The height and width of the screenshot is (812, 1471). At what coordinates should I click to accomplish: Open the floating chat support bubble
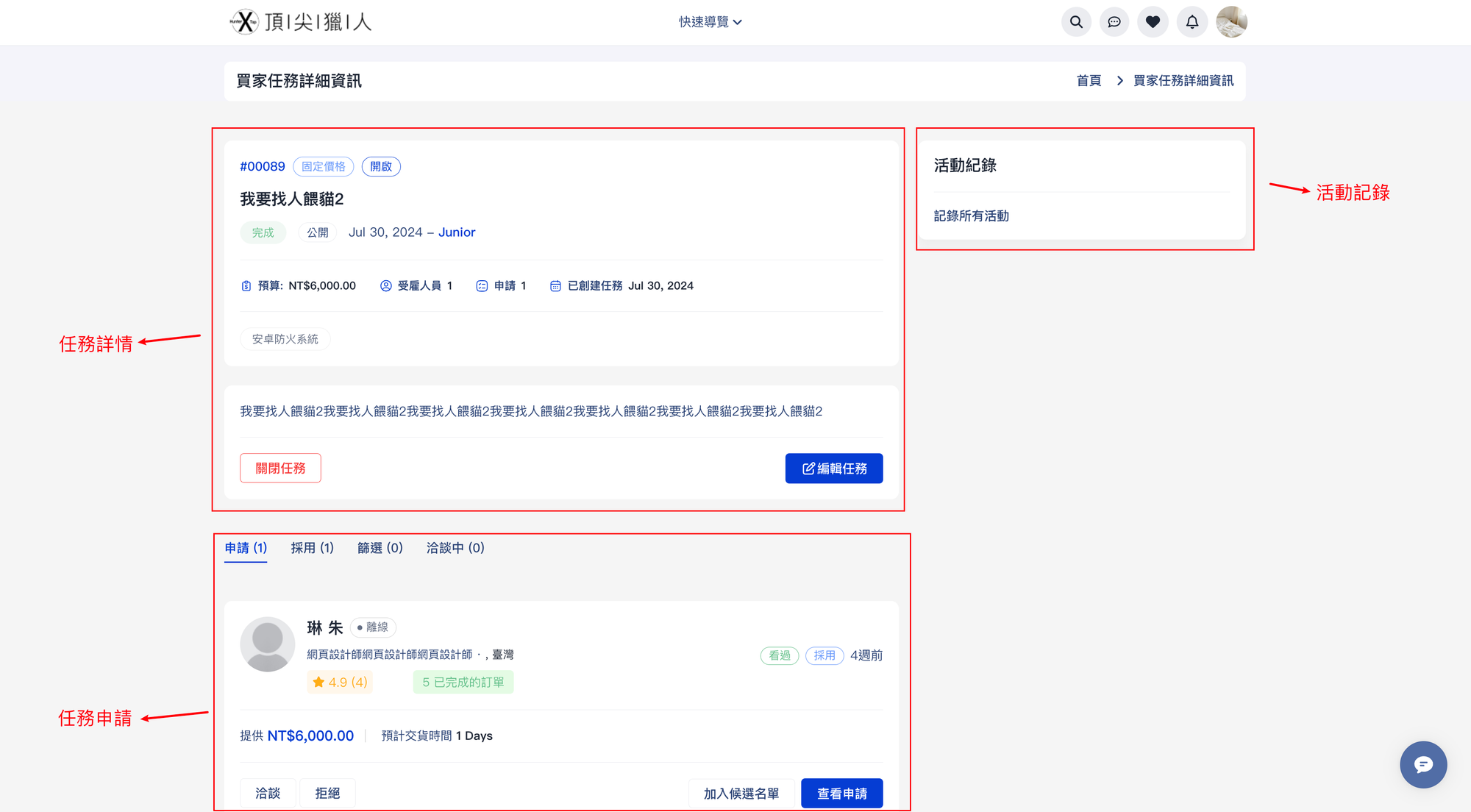1422,765
